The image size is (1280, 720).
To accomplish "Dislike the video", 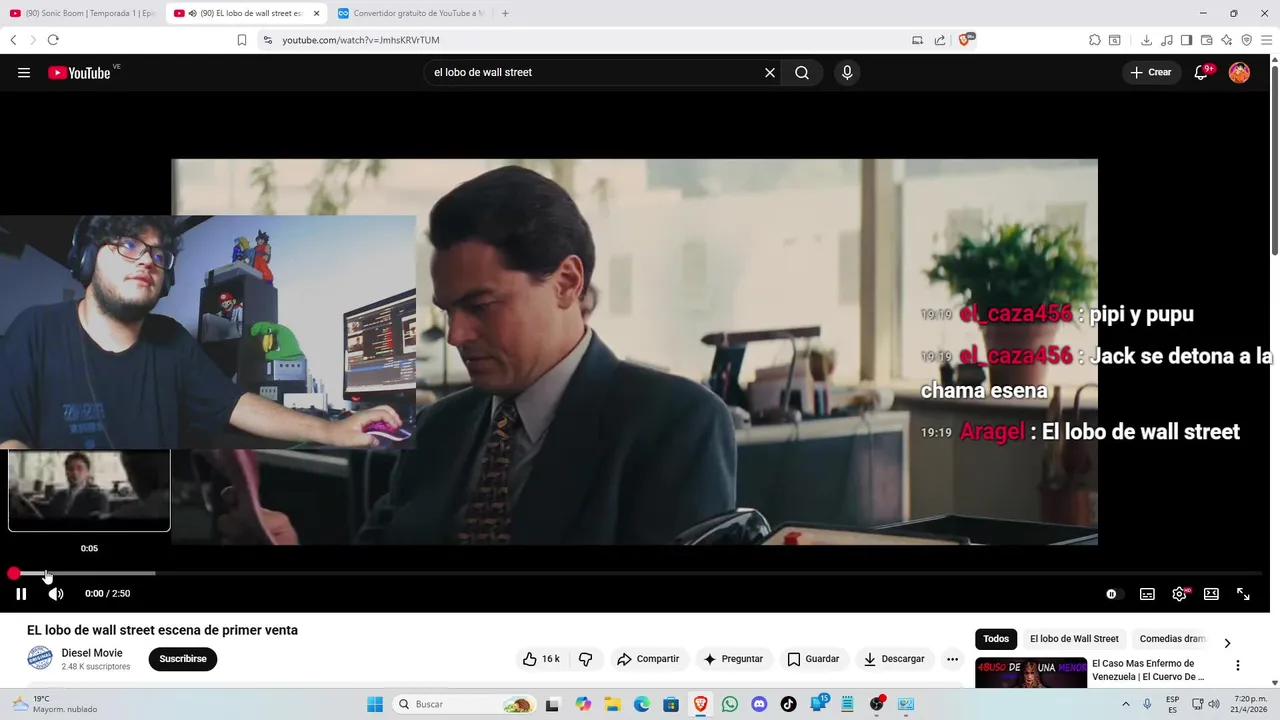I will pos(586,659).
